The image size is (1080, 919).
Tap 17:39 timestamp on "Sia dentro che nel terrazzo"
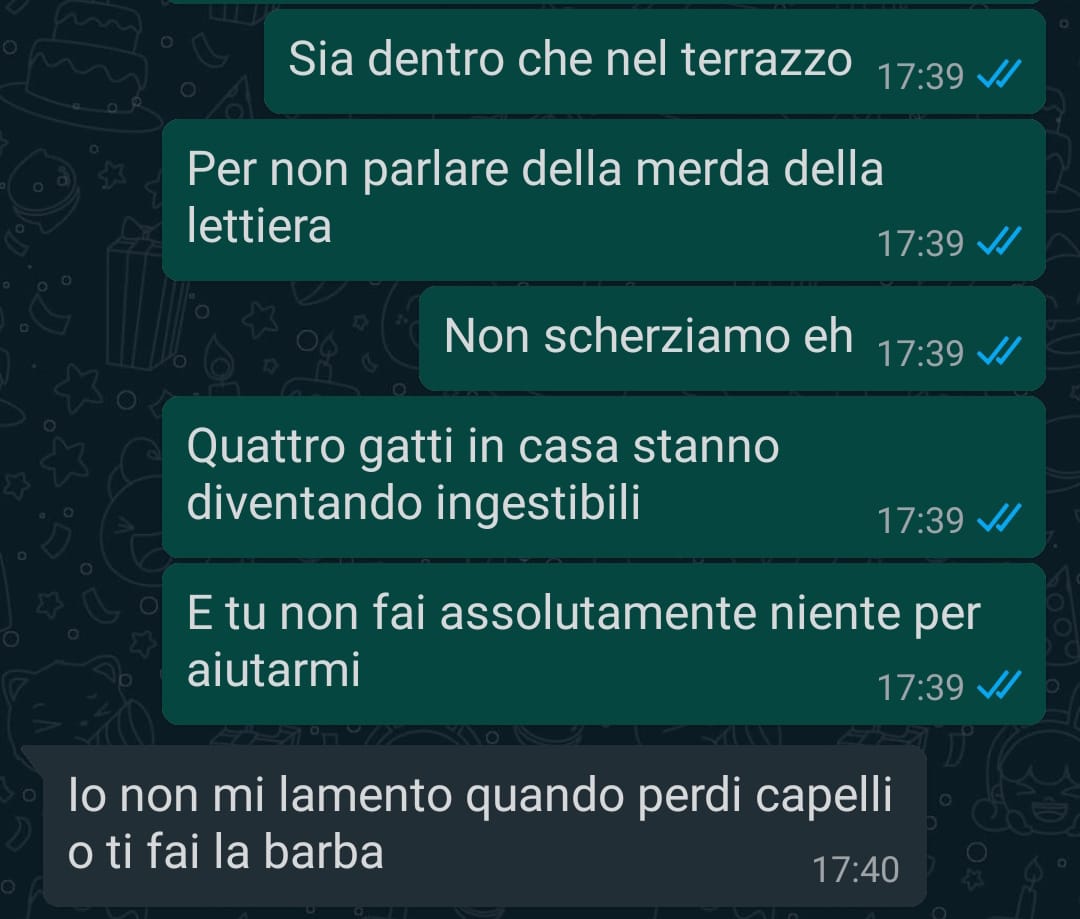click(920, 76)
